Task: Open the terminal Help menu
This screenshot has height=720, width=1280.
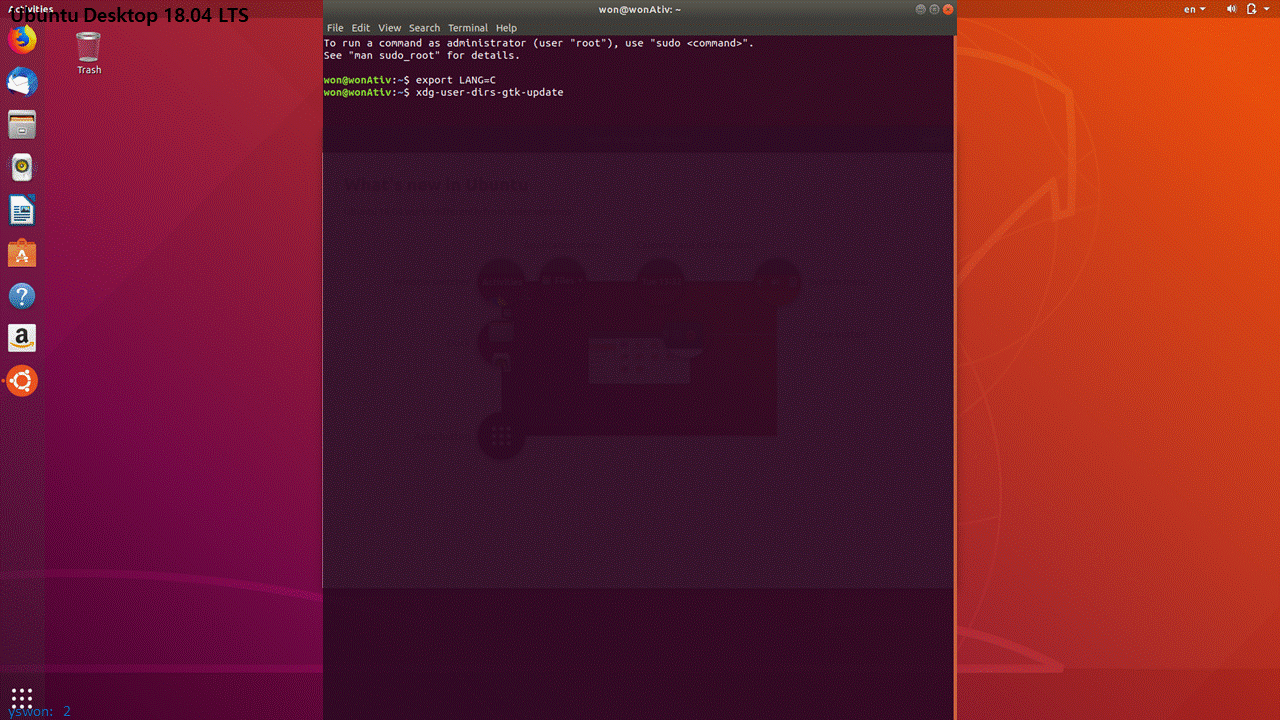Action: pos(506,28)
